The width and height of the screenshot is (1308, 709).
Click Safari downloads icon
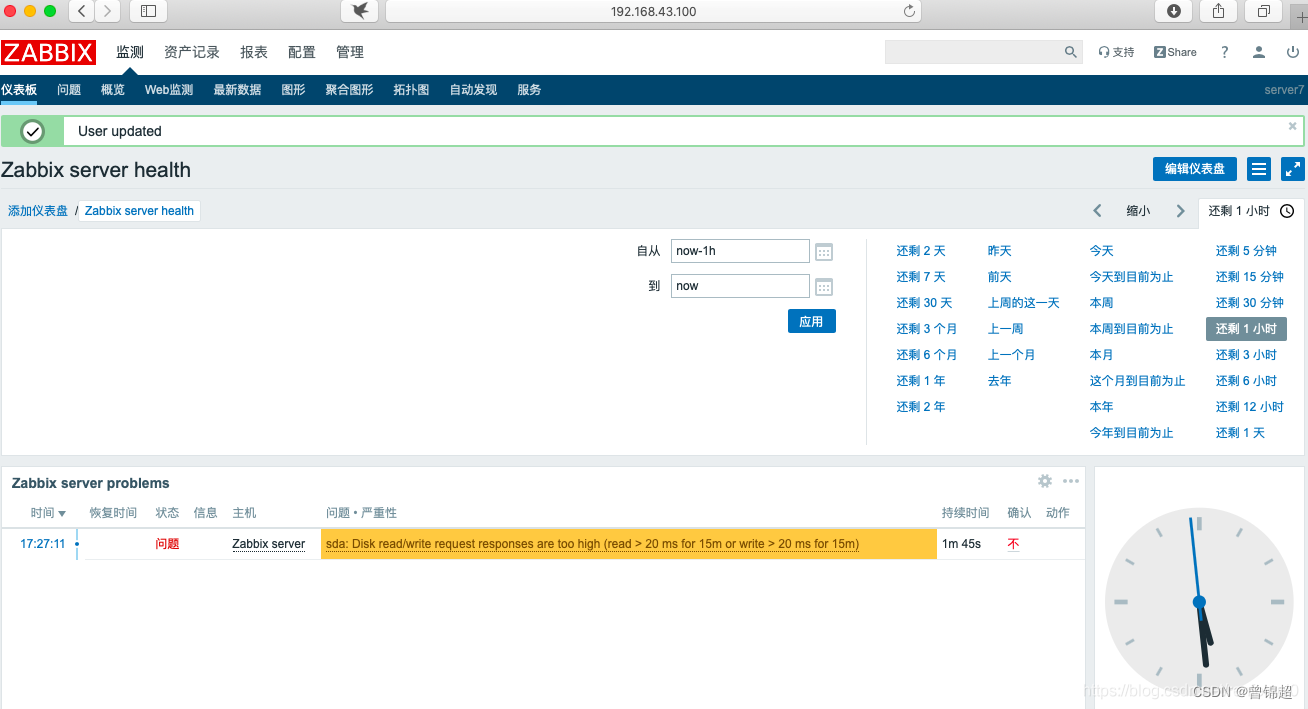1174,11
